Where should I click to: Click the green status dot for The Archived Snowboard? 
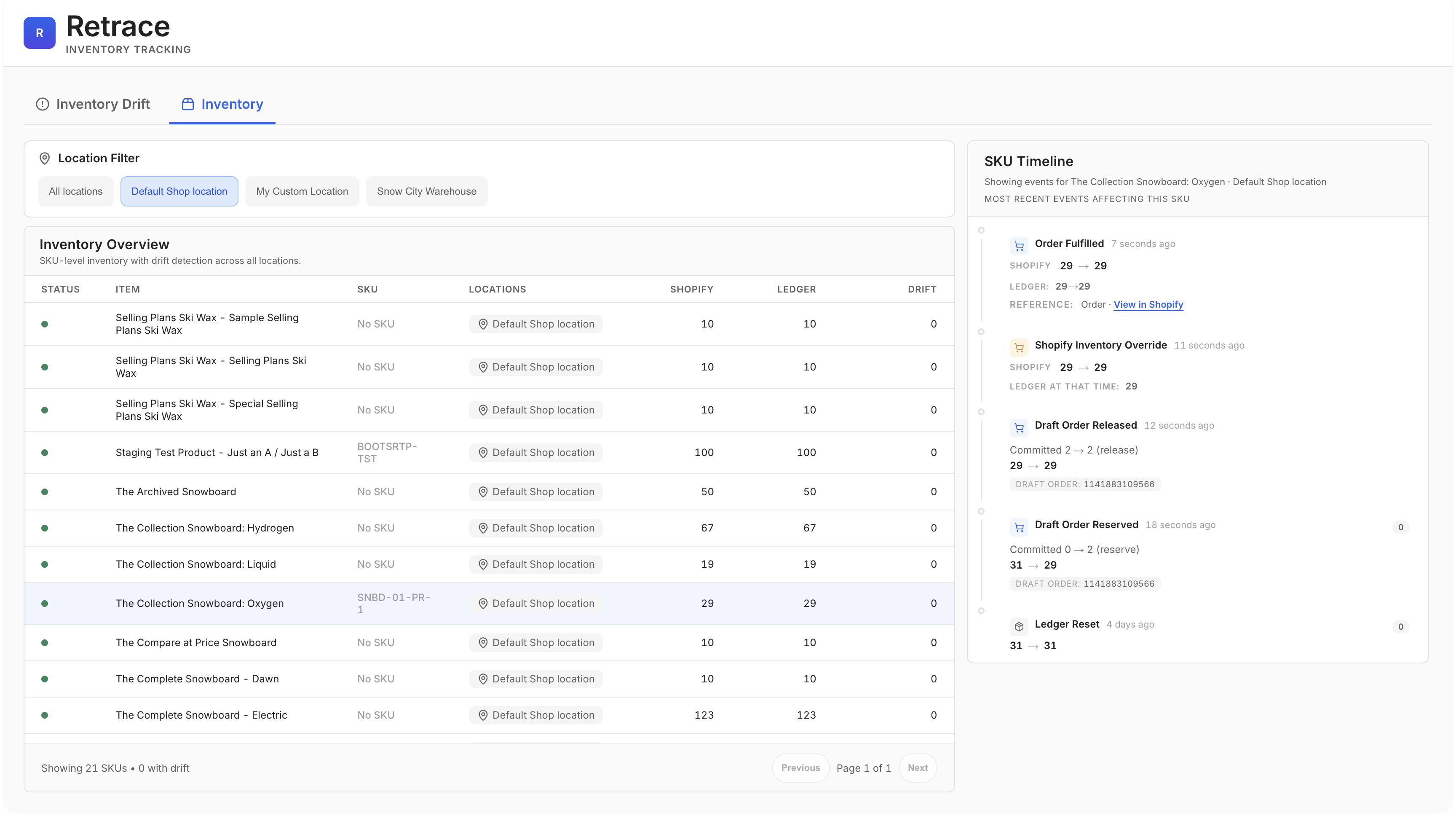[x=45, y=492]
